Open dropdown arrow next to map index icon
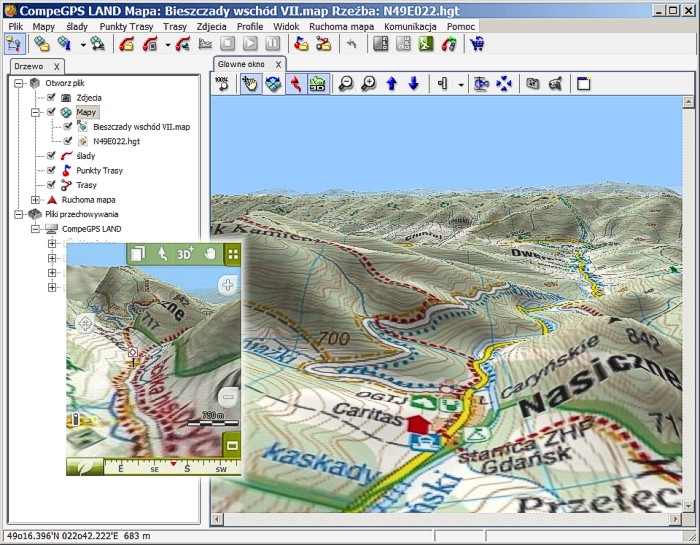 coord(83,45)
